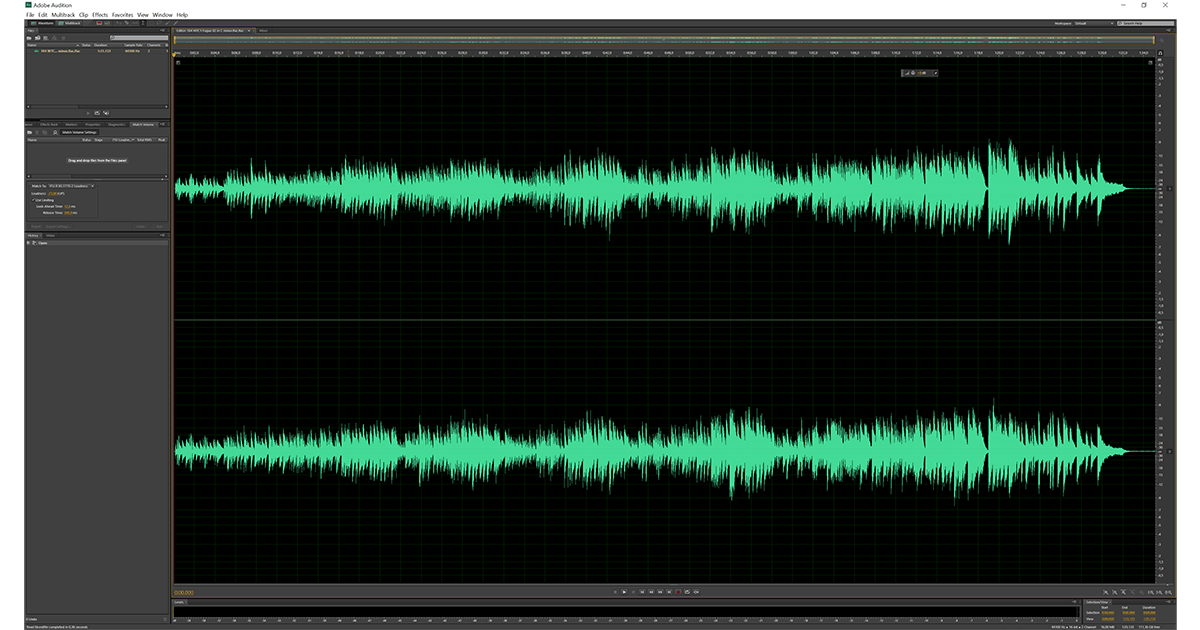Click the overview navigator zoom icon
The height and width of the screenshot is (630, 1200).
point(1161,40)
